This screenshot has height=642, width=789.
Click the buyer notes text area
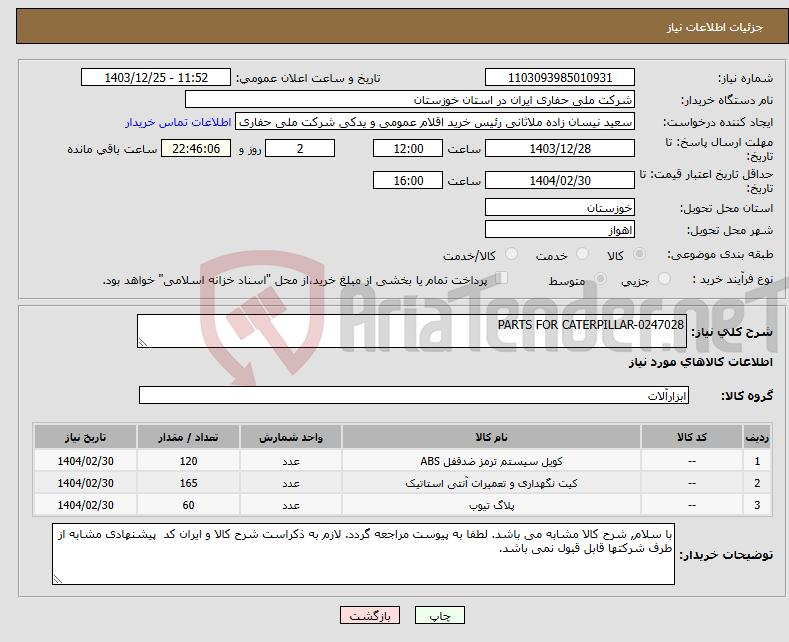pos(363,554)
